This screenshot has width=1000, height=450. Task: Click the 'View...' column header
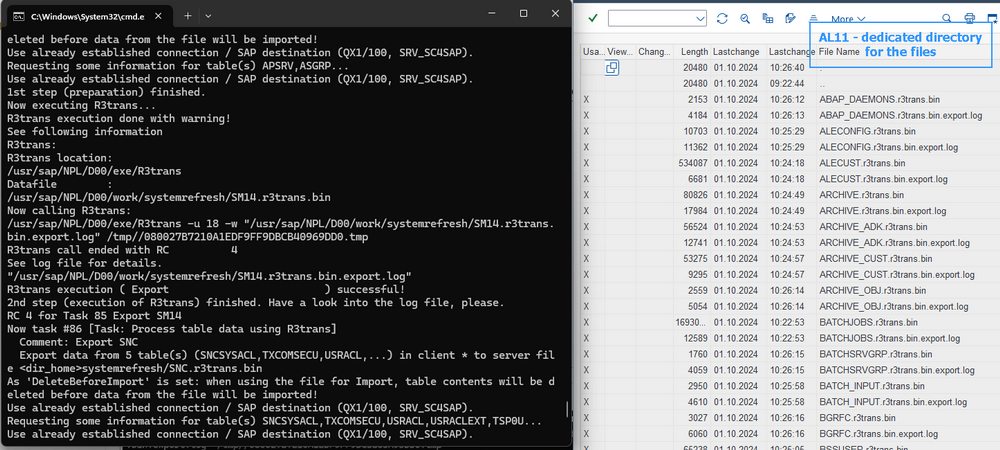[x=620, y=52]
